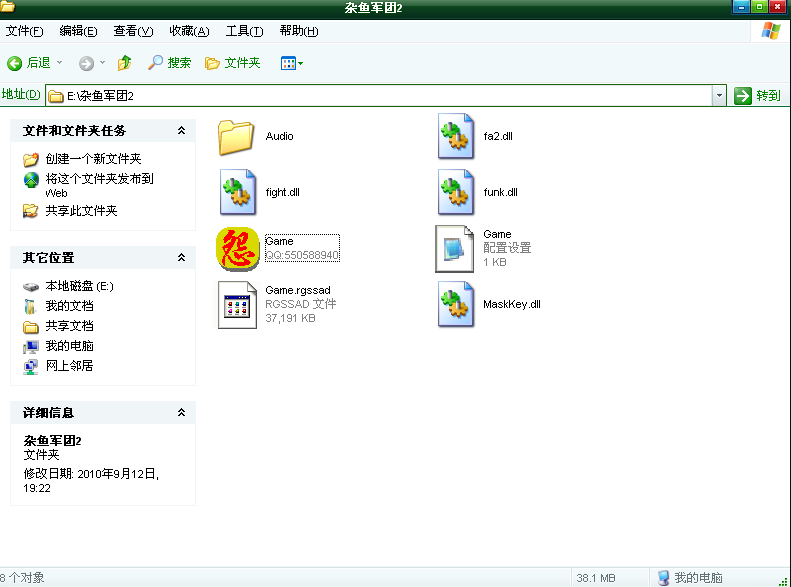The width and height of the screenshot is (791, 587).
Task: Select Game.rgssad file name
Action: (x=298, y=290)
